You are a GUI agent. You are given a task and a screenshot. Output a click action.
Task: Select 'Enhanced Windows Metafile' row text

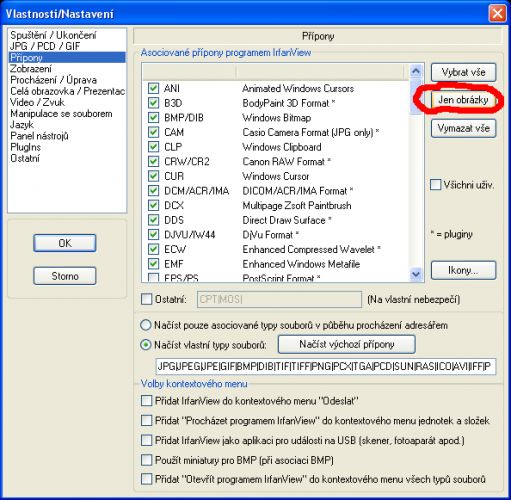(301, 264)
